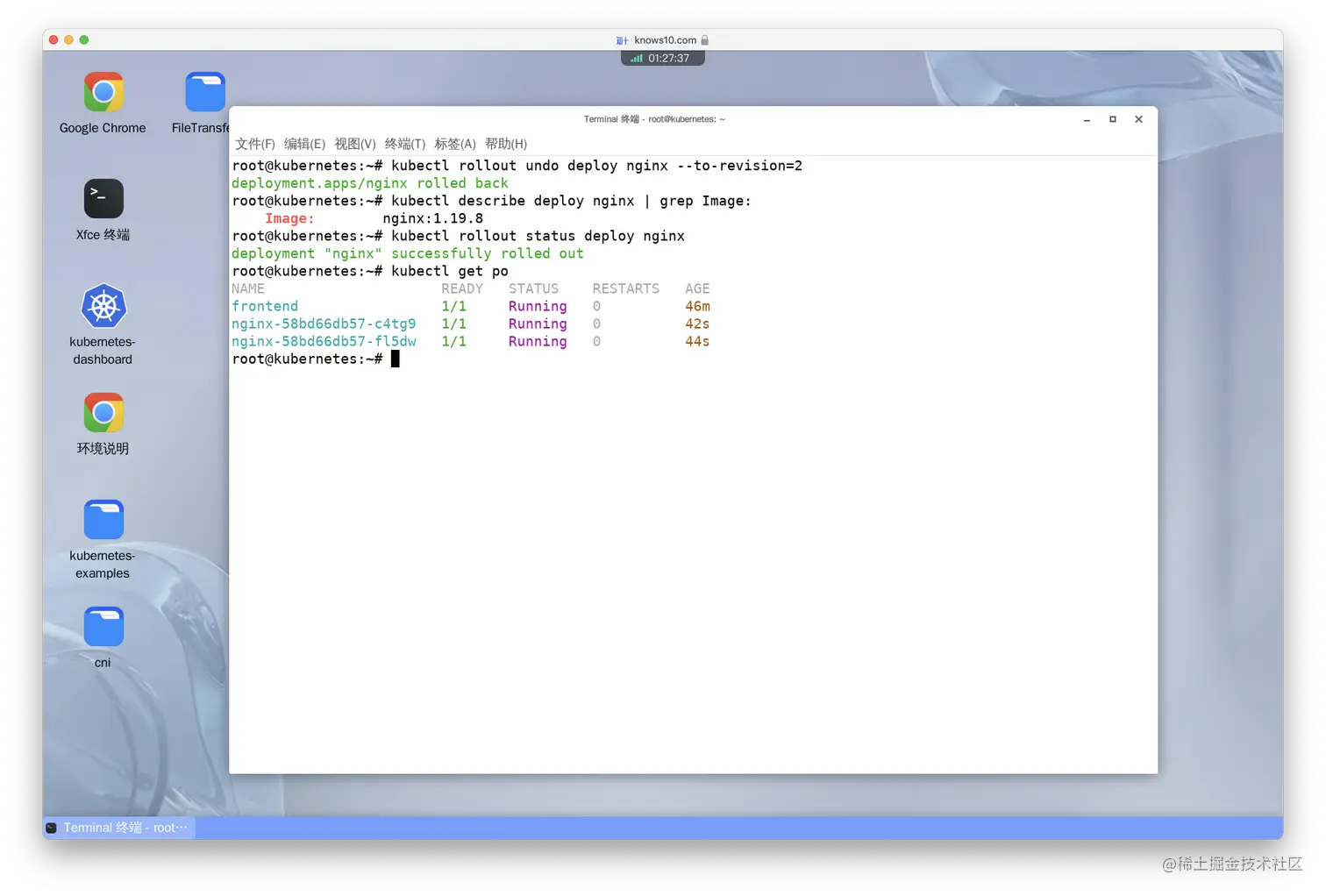Click the 'kubectl rollout status deploy nginx' command

click(538, 236)
